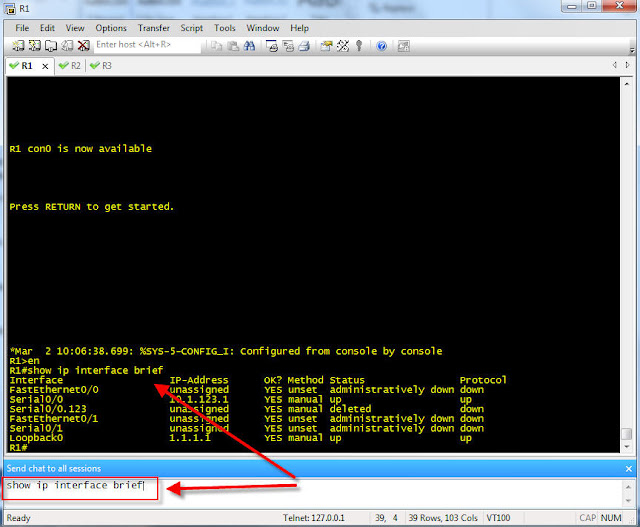Screen dimensions: 640x527
Task: Click the Find binoculars icon
Action: pyautogui.click(x=249, y=46)
